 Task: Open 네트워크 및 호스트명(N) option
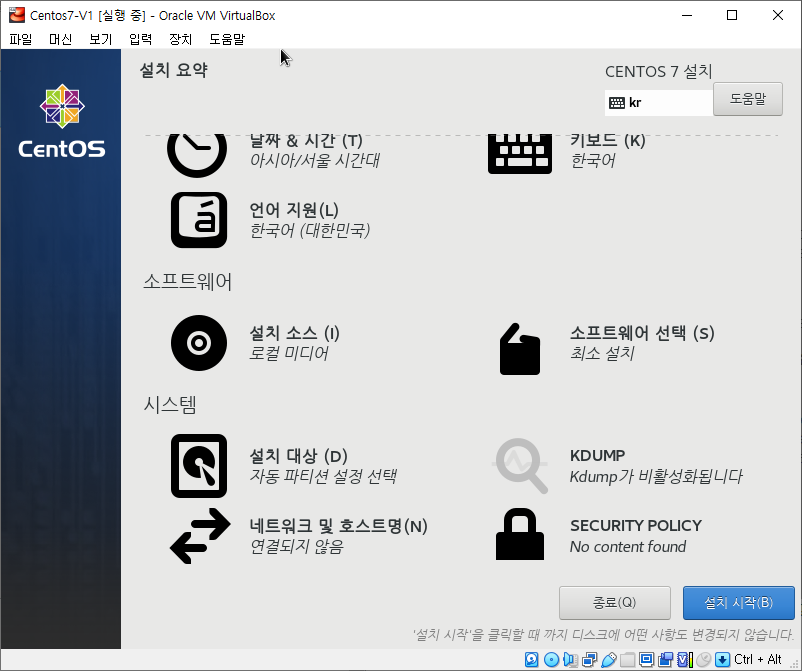tap(338, 526)
